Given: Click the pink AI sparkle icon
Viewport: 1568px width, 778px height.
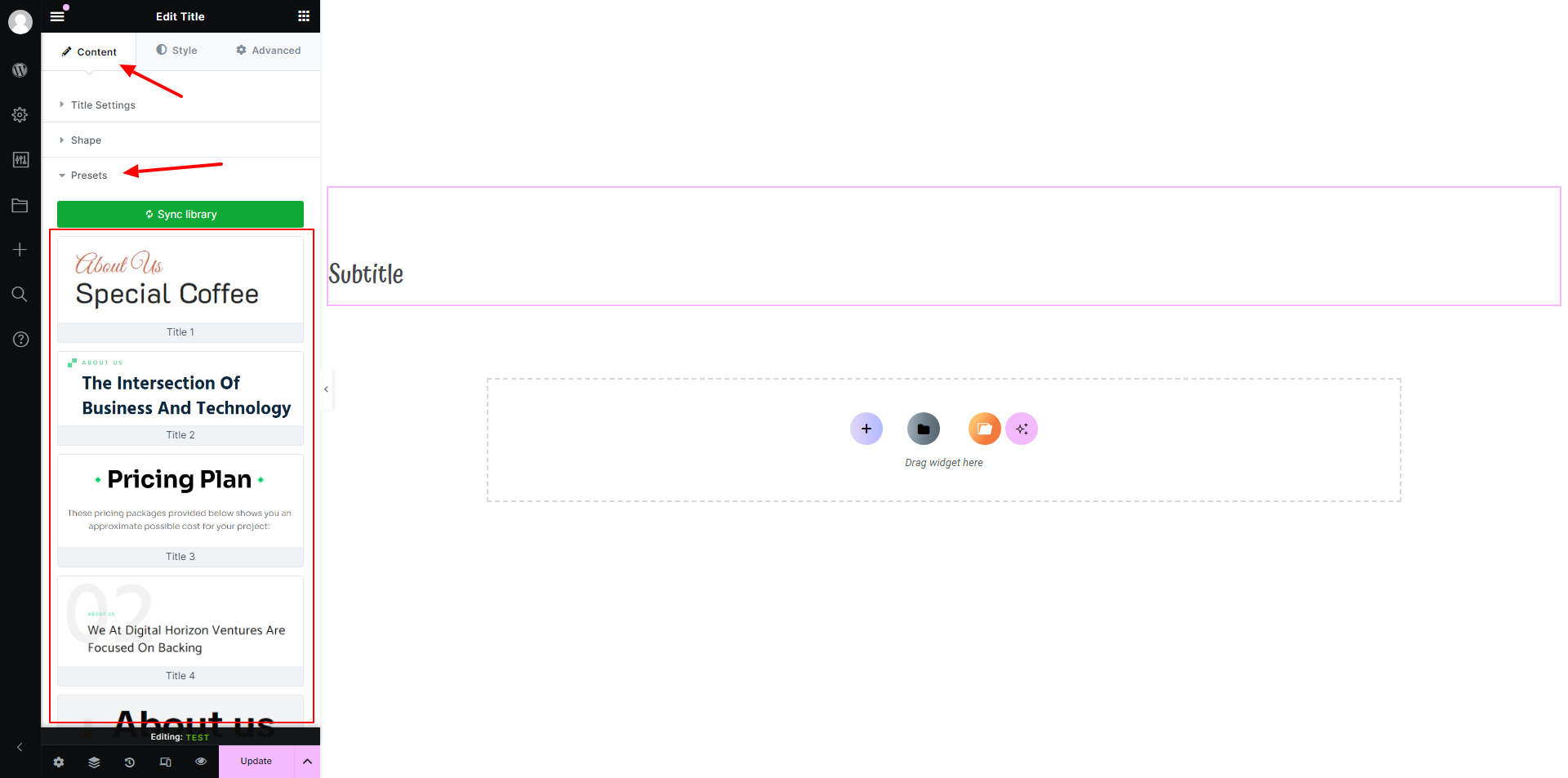Looking at the screenshot, I should tap(1022, 429).
